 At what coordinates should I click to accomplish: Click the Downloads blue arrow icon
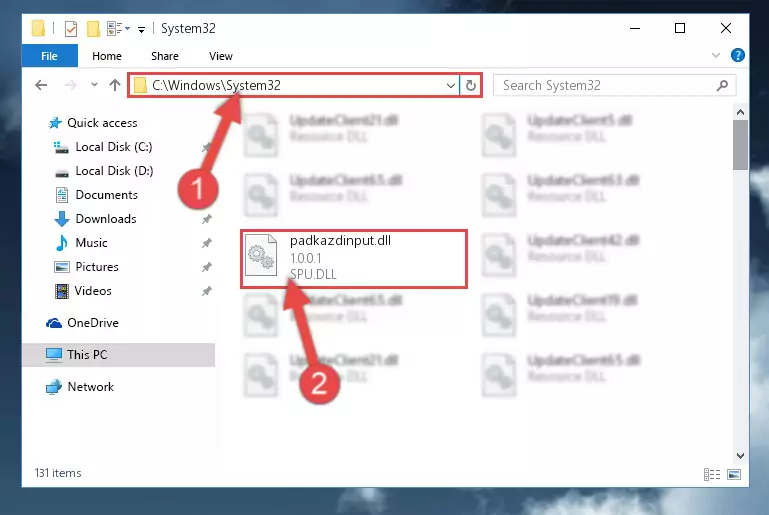click(62, 219)
